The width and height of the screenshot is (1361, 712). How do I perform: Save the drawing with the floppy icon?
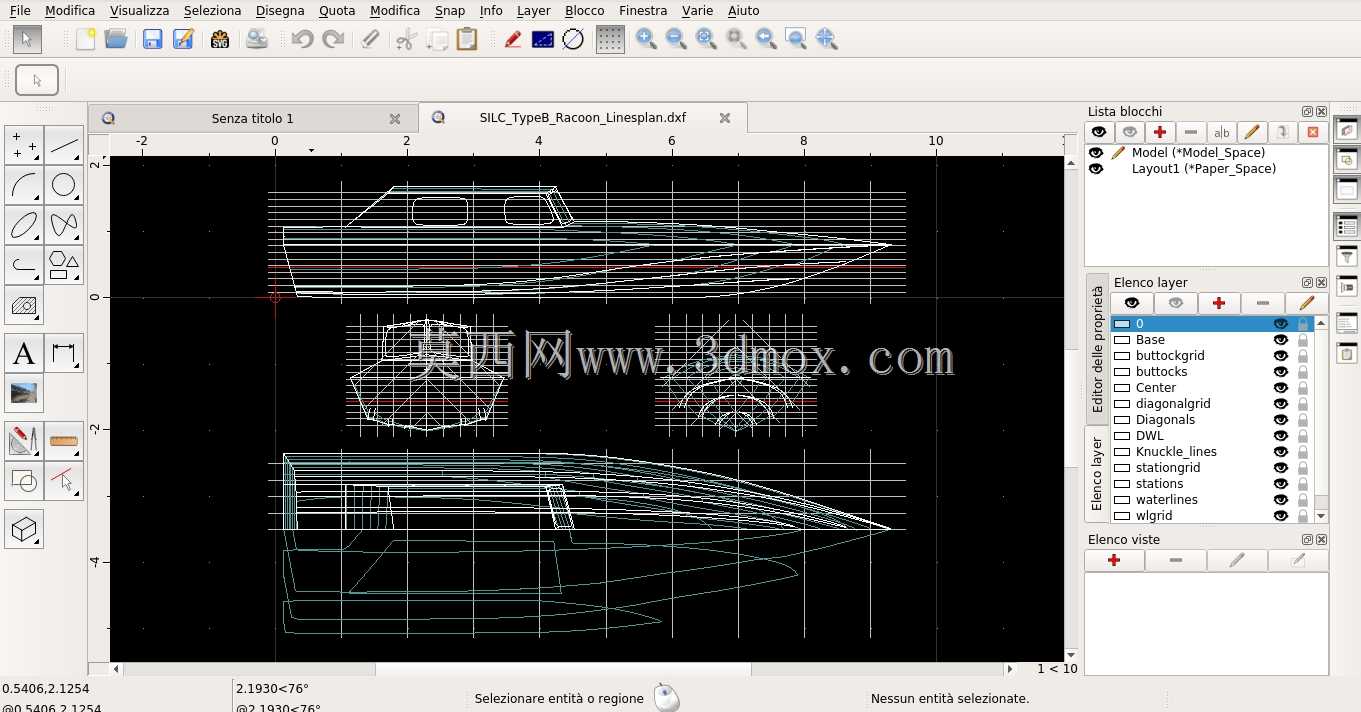click(x=152, y=39)
